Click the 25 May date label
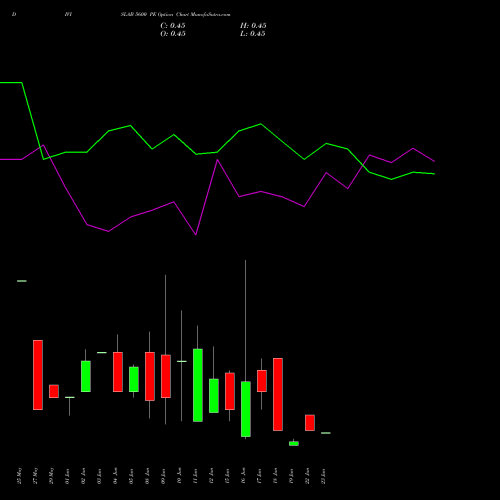The width and height of the screenshot is (500, 500). pyautogui.click(x=19, y=476)
